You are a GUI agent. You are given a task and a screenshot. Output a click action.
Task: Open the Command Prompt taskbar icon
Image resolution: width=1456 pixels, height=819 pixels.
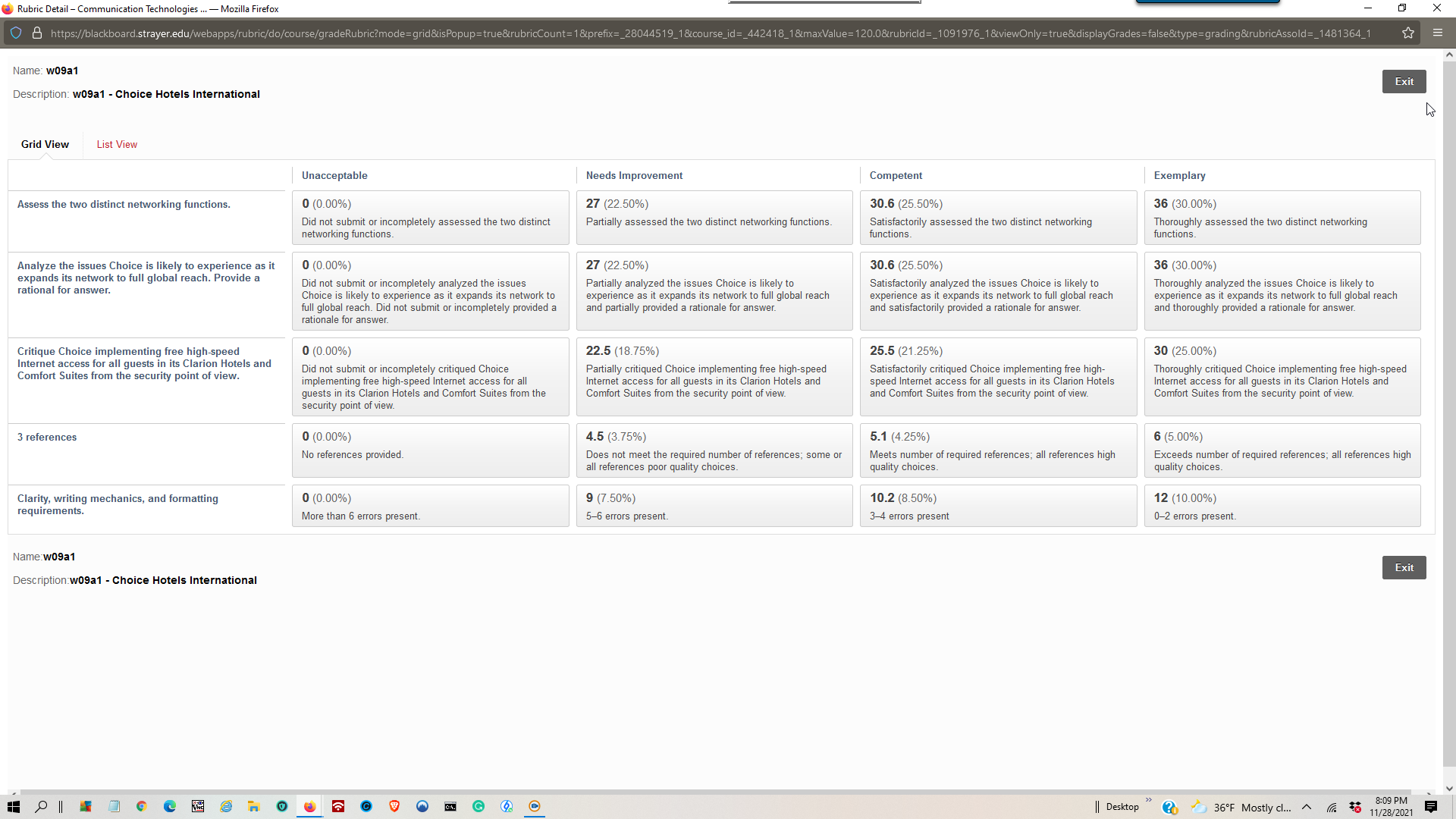click(x=450, y=807)
